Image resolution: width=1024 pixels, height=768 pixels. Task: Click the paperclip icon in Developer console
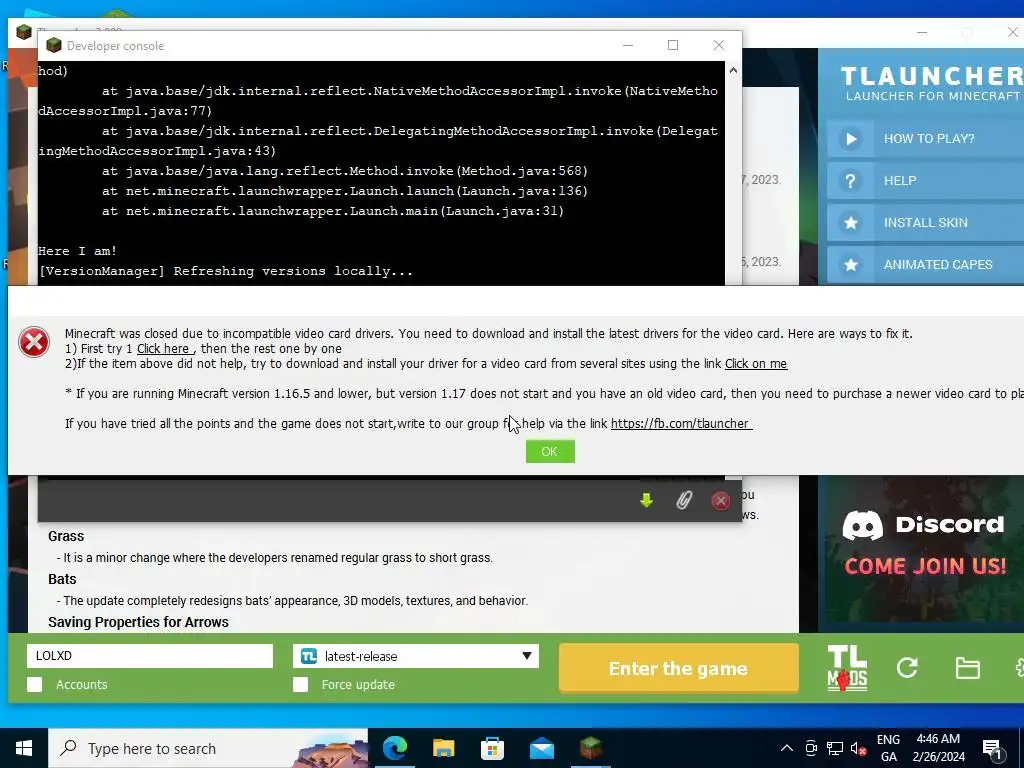[683, 500]
